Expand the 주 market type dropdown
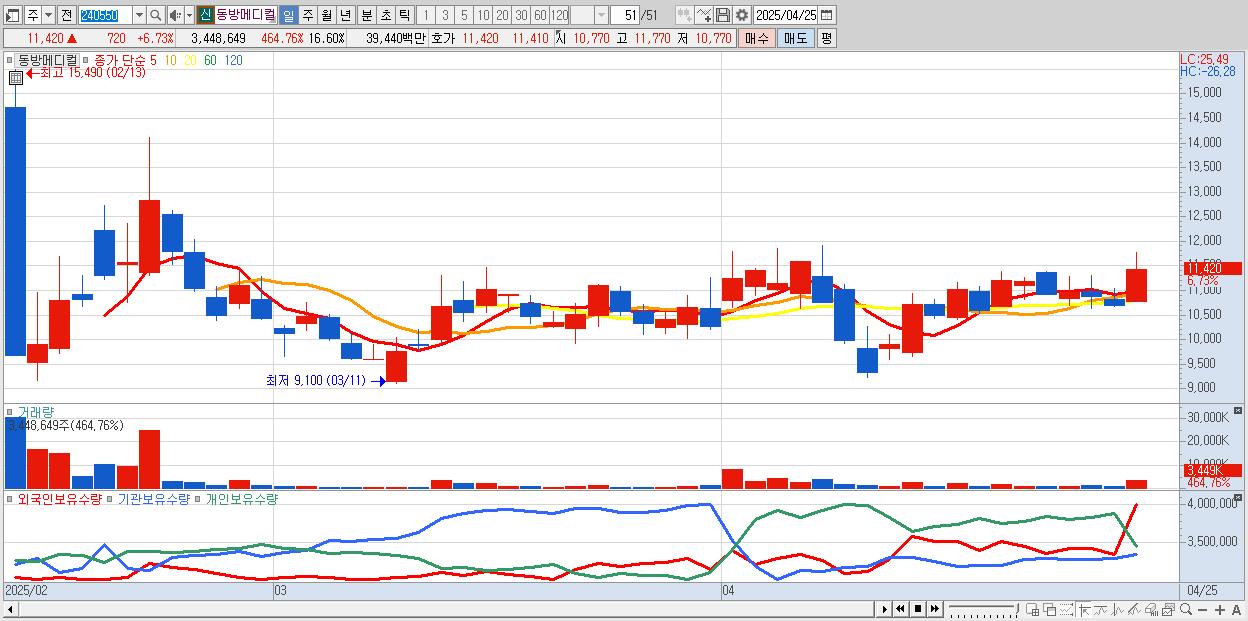 (49, 15)
